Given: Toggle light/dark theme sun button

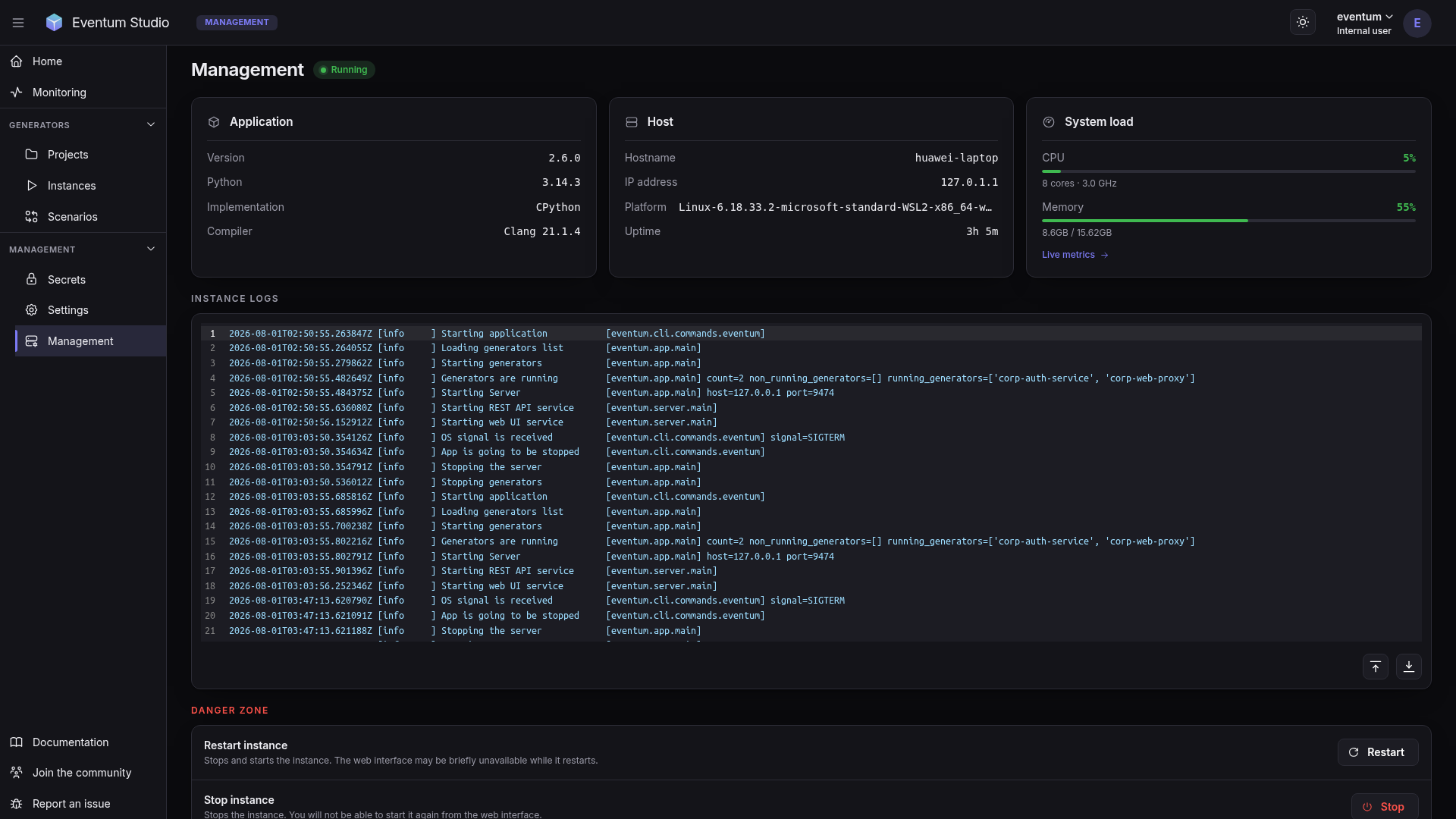Looking at the screenshot, I should [1303, 23].
